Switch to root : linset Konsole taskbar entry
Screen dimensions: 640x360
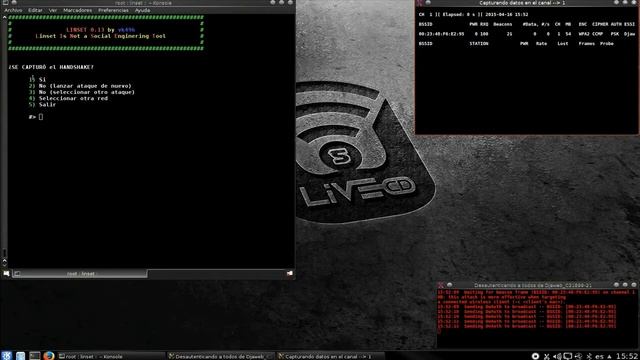[x=111, y=356]
